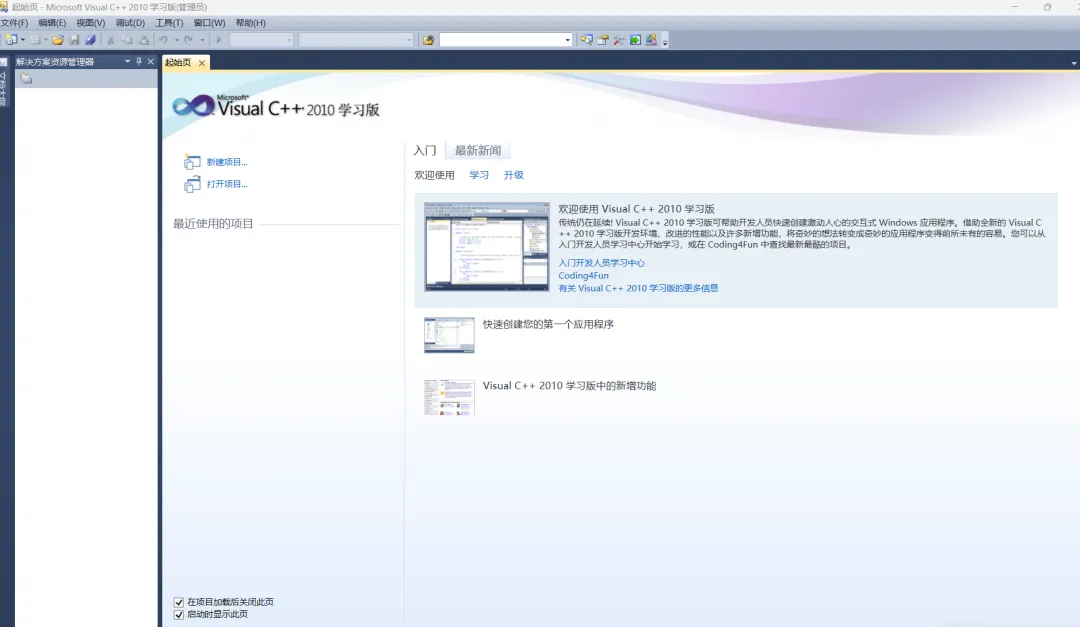Viewport: 1080px width, 627px height.
Task: Open the Extension Manager toolbar icon
Action: pyautogui.click(x=651, y=40)
